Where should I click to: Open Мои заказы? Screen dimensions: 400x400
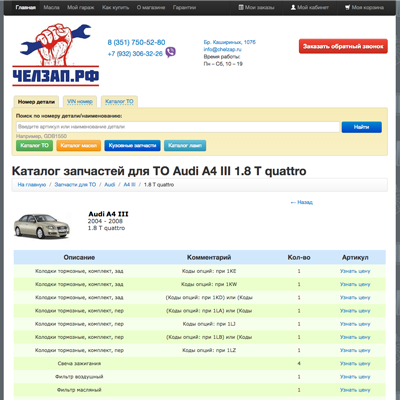(x=256, y=7)
